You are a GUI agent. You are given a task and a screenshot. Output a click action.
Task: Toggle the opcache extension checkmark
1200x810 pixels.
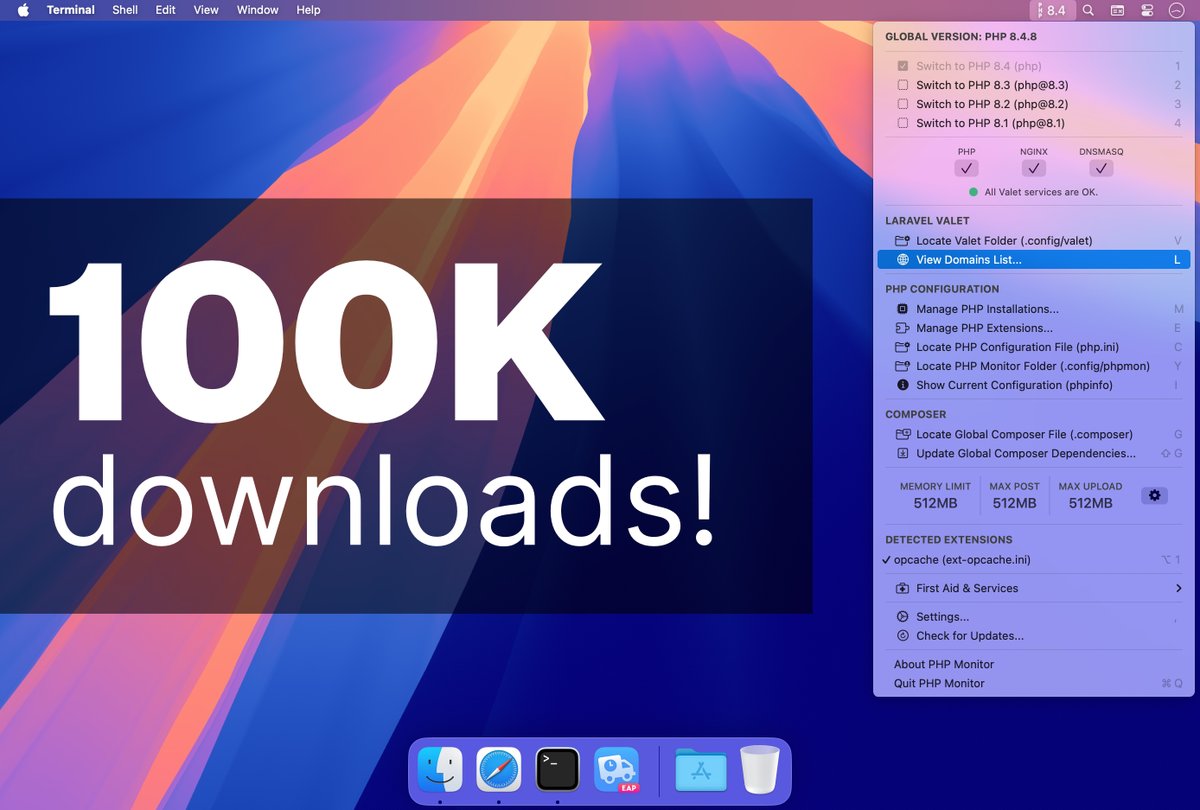click(x=887, y=560)
